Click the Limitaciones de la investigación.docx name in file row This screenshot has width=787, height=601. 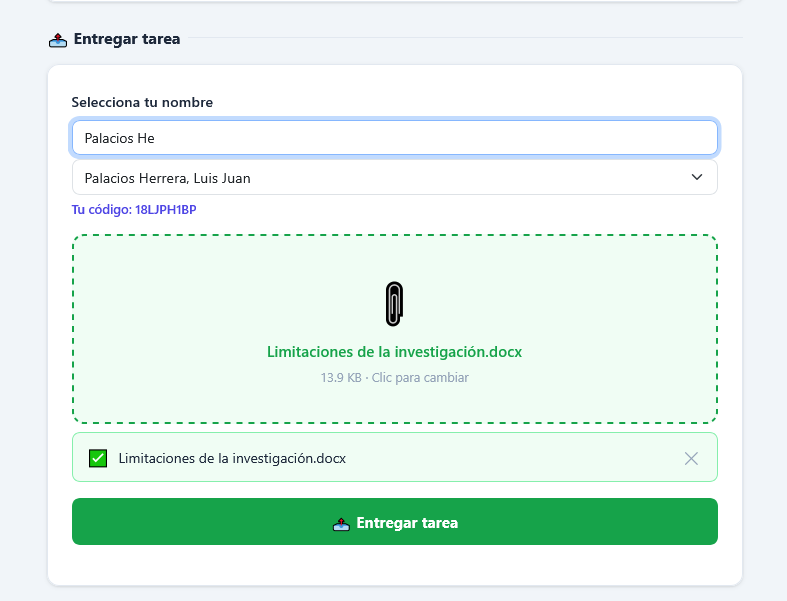pos(232,458)
